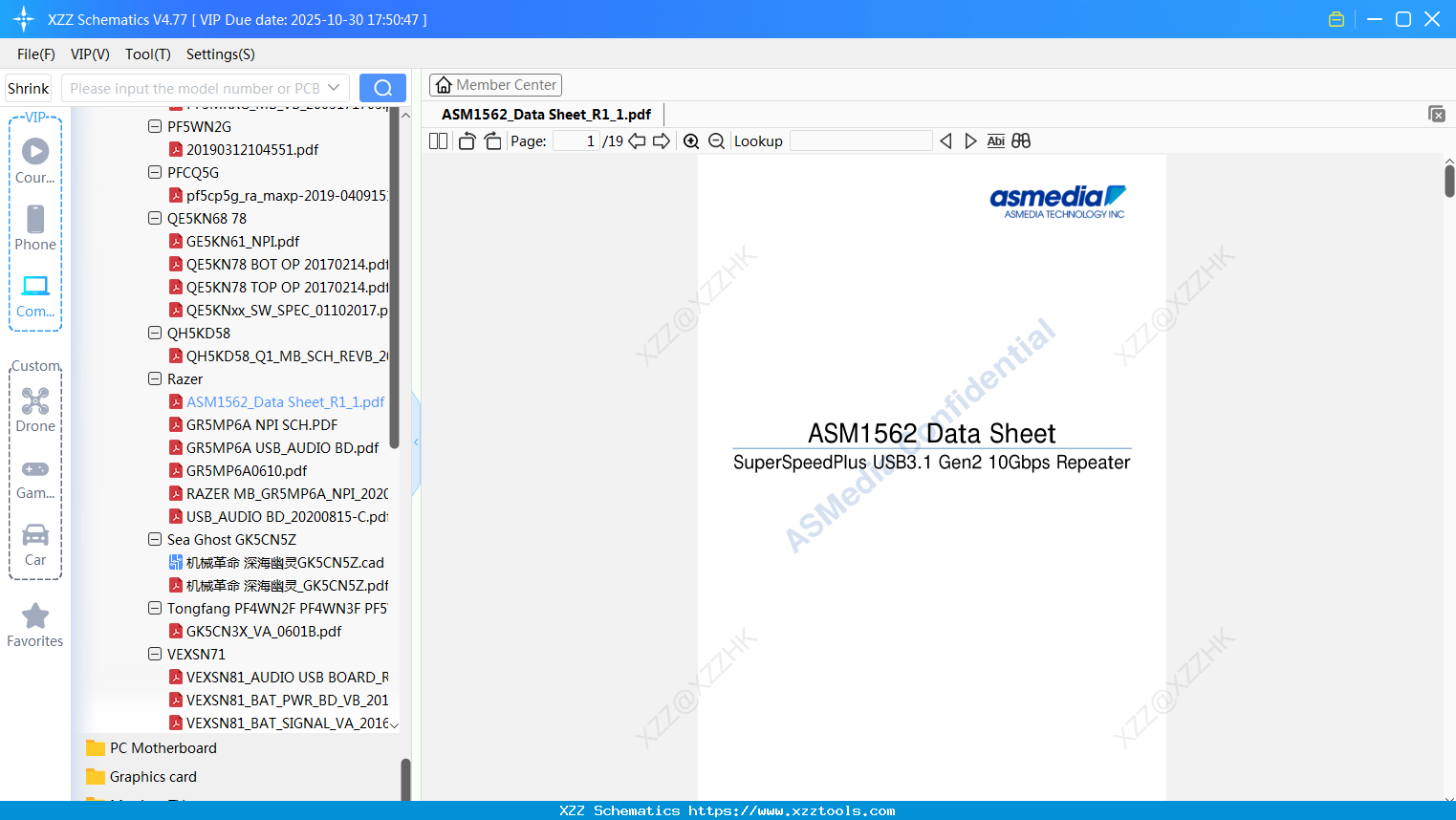Go to previous page arrow

(637, 141)
